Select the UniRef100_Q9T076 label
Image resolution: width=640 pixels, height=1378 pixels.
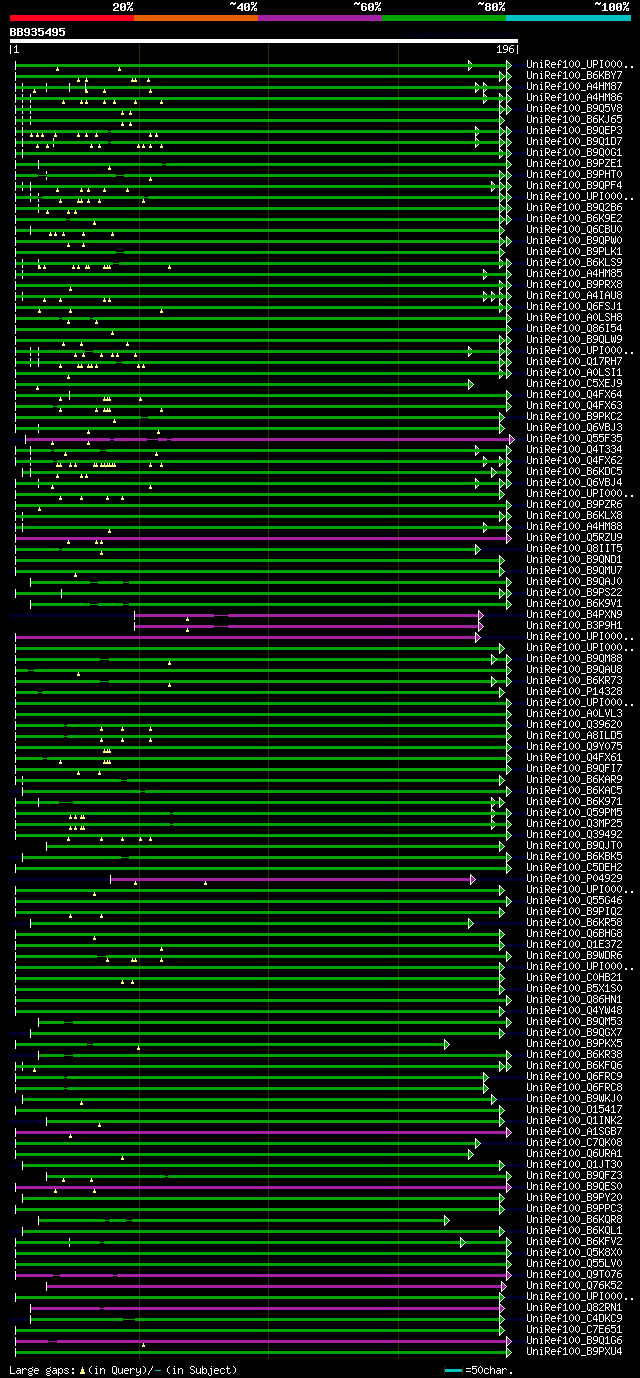pyautogui.click(x=574, y=1274)
